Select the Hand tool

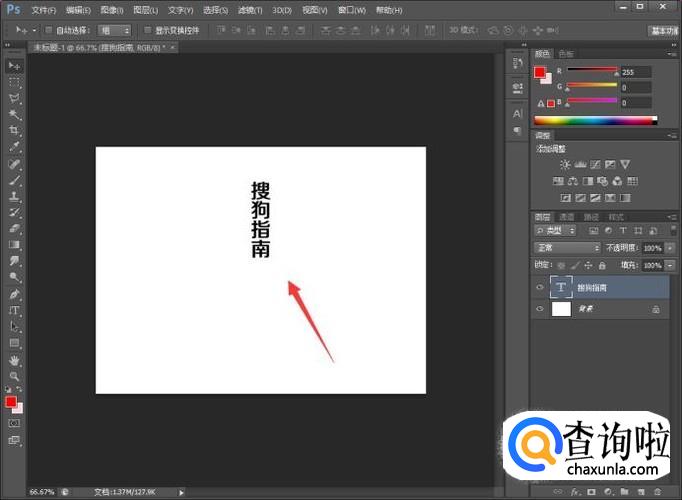coord(14,359)
